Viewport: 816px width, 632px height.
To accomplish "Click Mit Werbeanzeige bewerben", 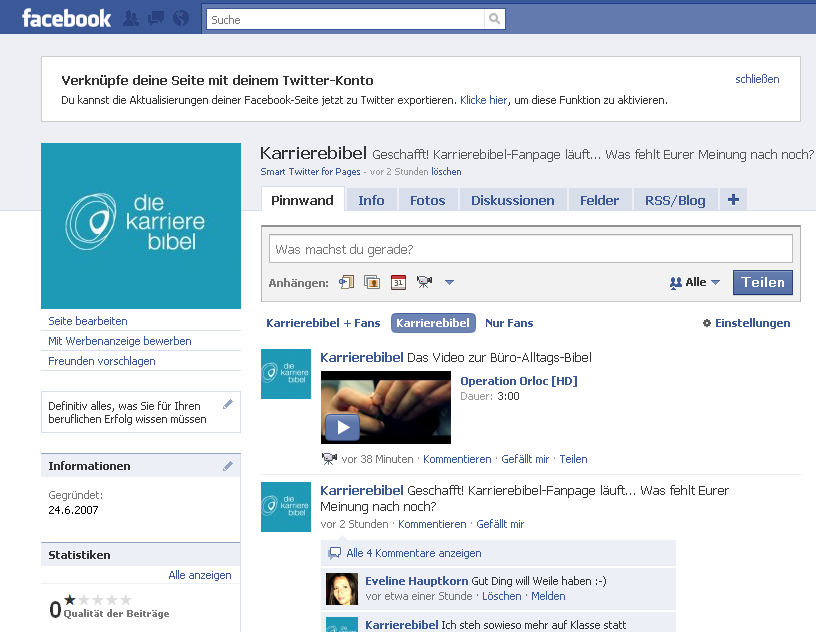I will coord(120,341).
